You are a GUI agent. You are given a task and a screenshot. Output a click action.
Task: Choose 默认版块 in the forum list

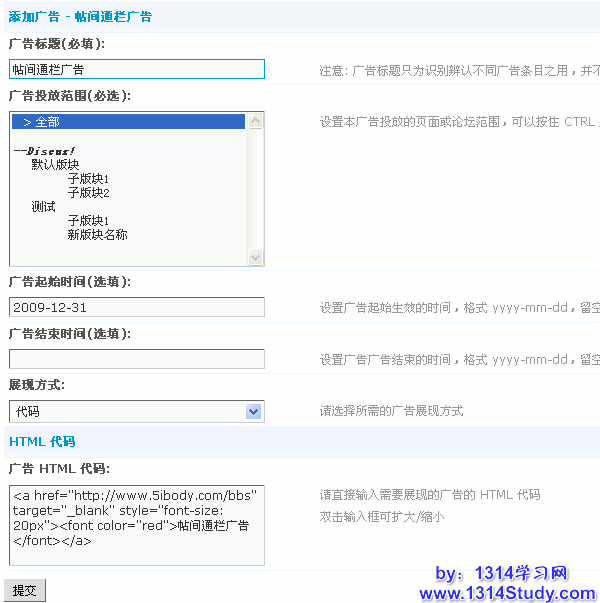click(x=55, y=165)
